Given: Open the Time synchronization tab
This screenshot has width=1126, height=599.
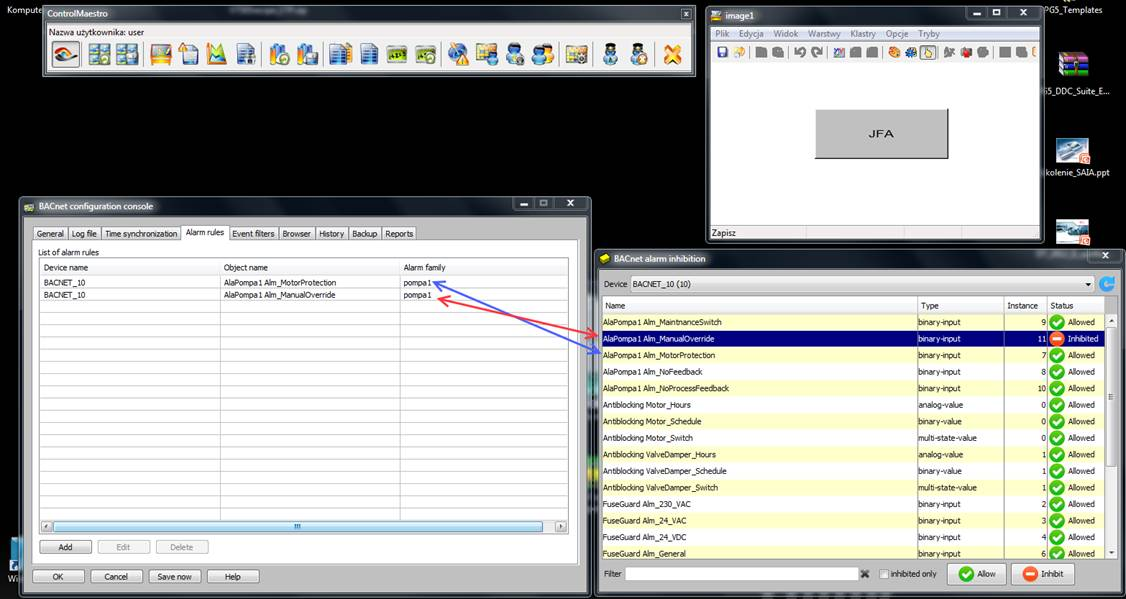Looking at the screenshot, I should click(x=141, y=233).
